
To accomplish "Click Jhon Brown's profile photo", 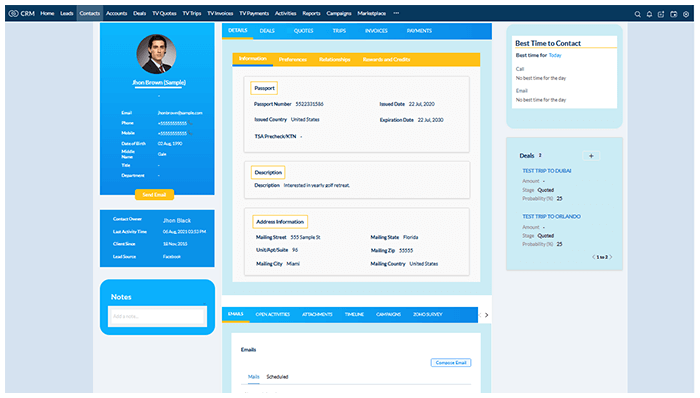I will (x=156, y=54).
